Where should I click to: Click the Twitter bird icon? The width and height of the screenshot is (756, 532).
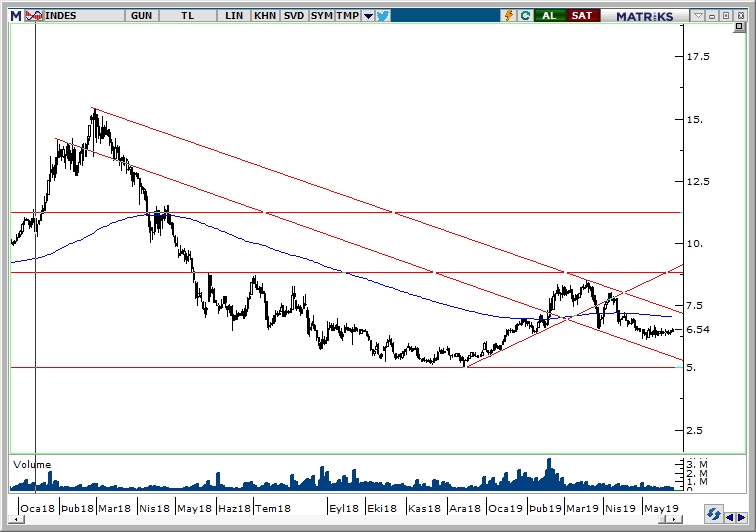tap(383, 16)
